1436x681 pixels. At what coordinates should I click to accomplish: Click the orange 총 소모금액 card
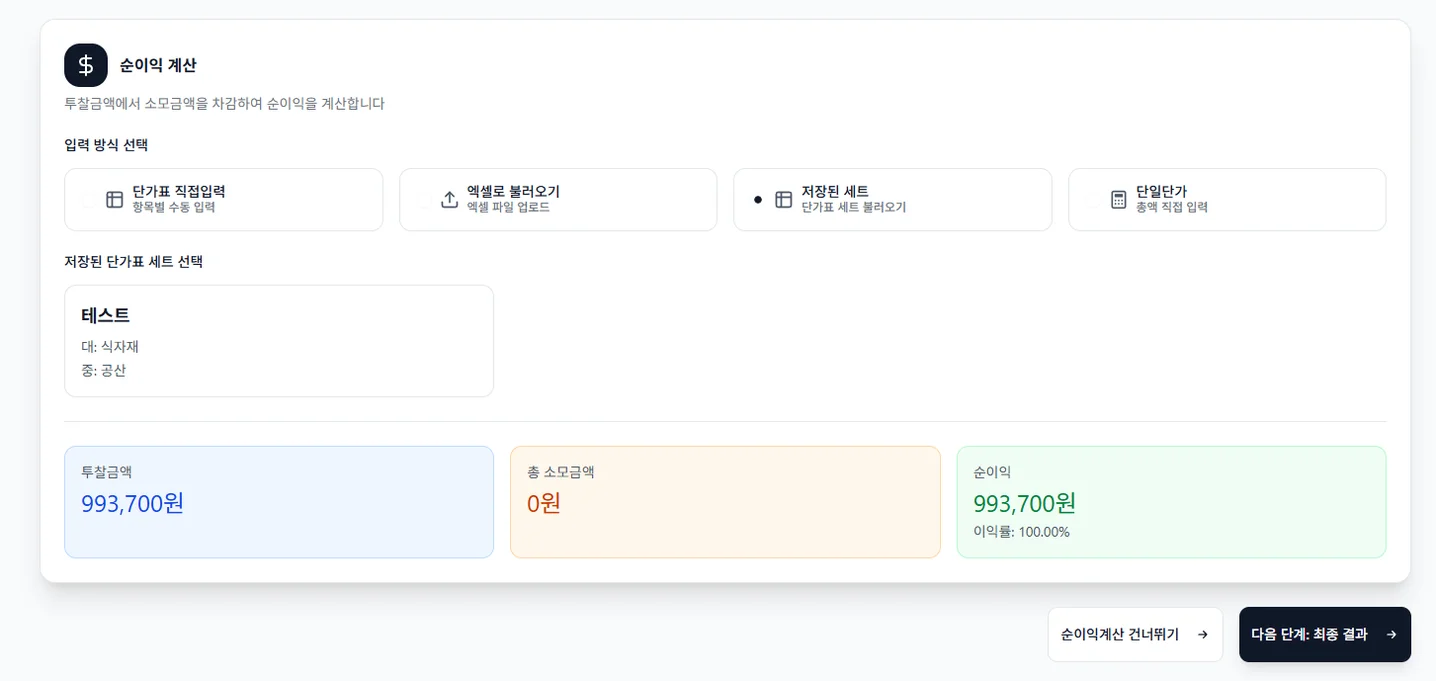click(725, 501)
